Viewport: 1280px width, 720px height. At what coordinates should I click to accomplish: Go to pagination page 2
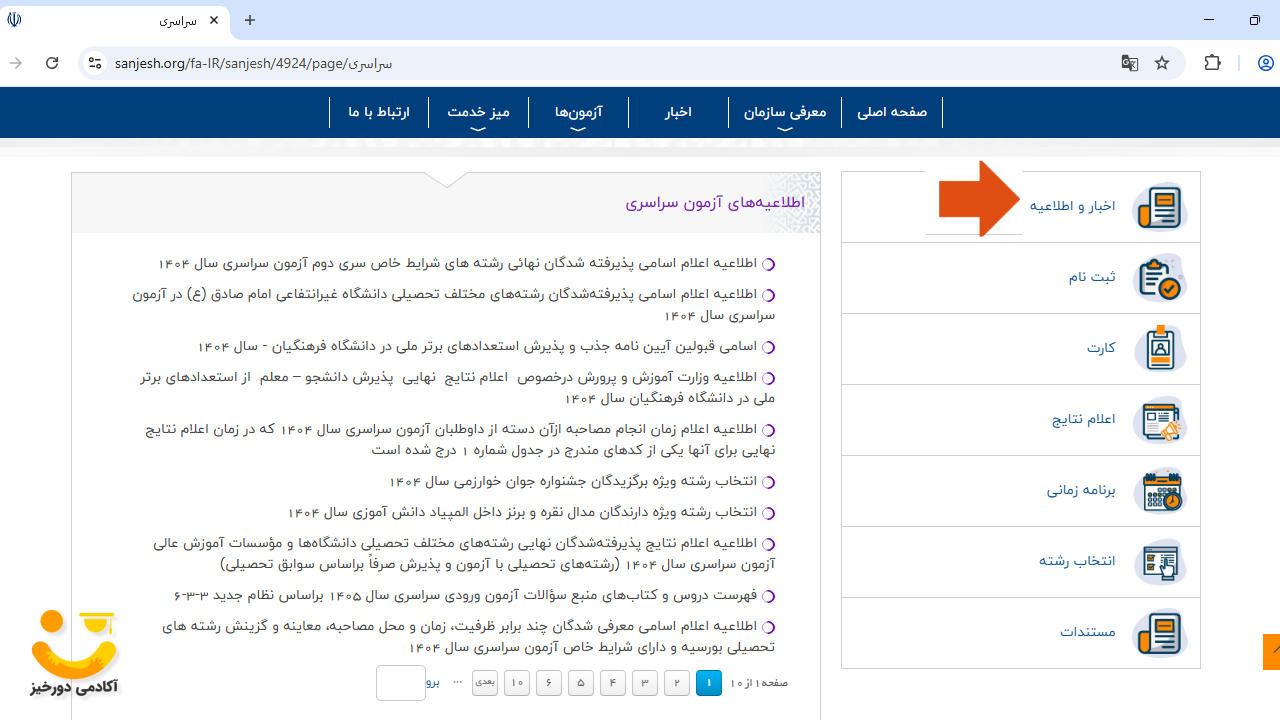677,683
